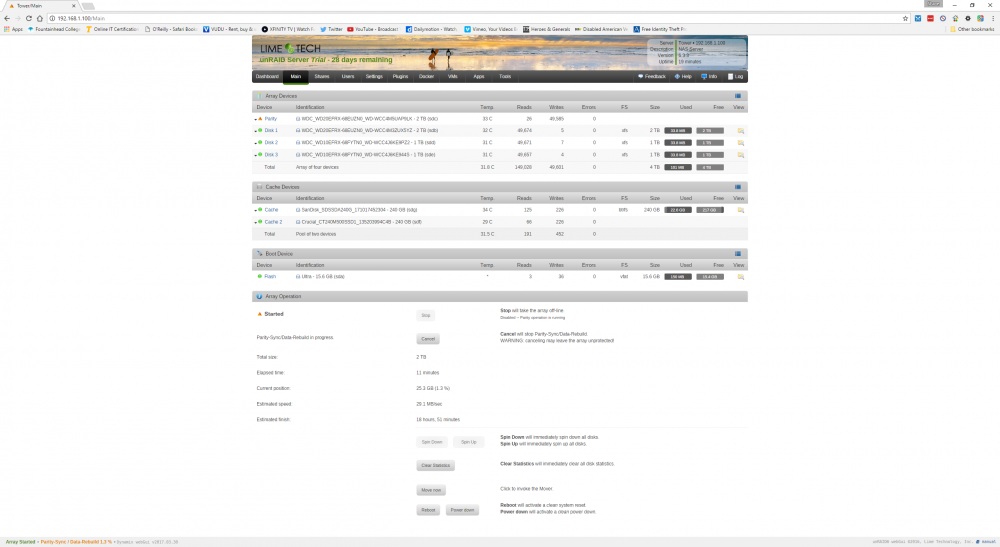Browse Disk 3 contents via View icon
This screenshot has height=547, width=1000.
tap(740, 155)
